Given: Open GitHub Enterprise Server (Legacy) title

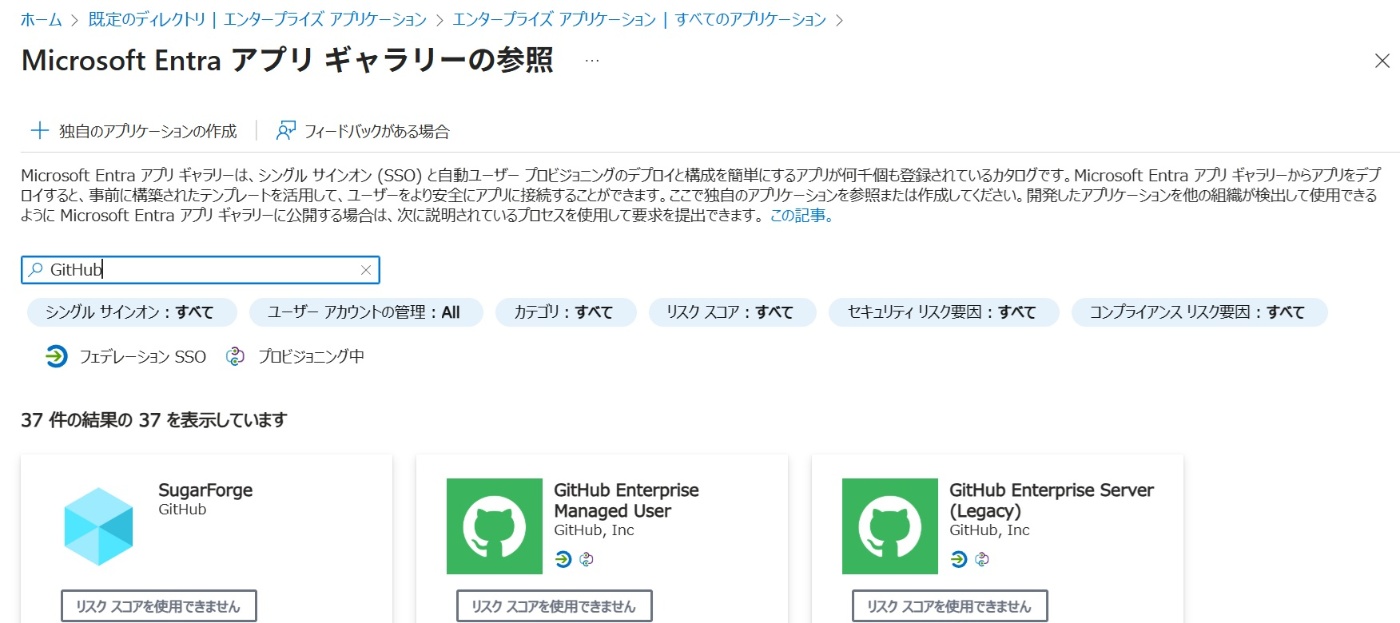Looking at the screenshot, I should pos(1051,500).
